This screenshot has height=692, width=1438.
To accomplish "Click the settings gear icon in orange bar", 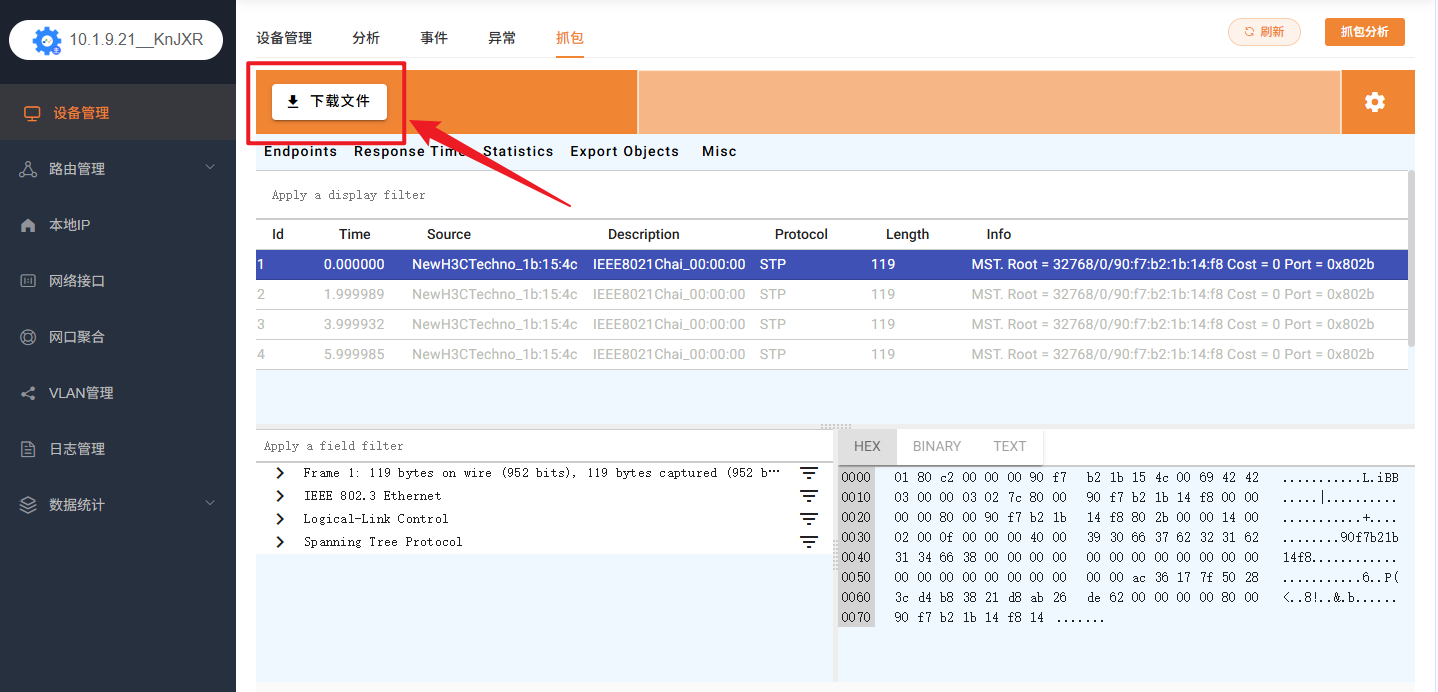I will point(1375,102).
